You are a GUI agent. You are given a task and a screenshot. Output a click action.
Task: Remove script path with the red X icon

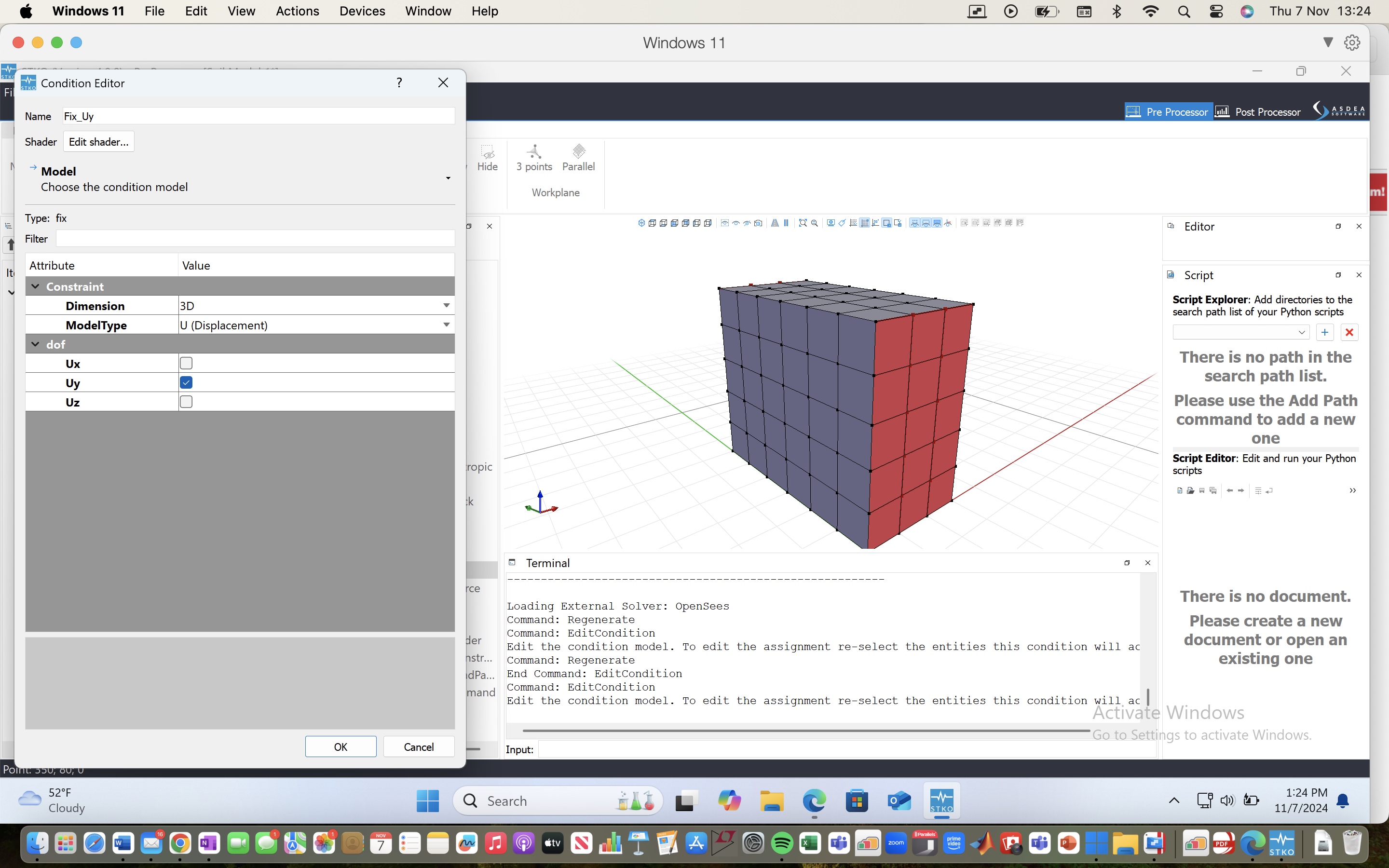click(1349, 332)
